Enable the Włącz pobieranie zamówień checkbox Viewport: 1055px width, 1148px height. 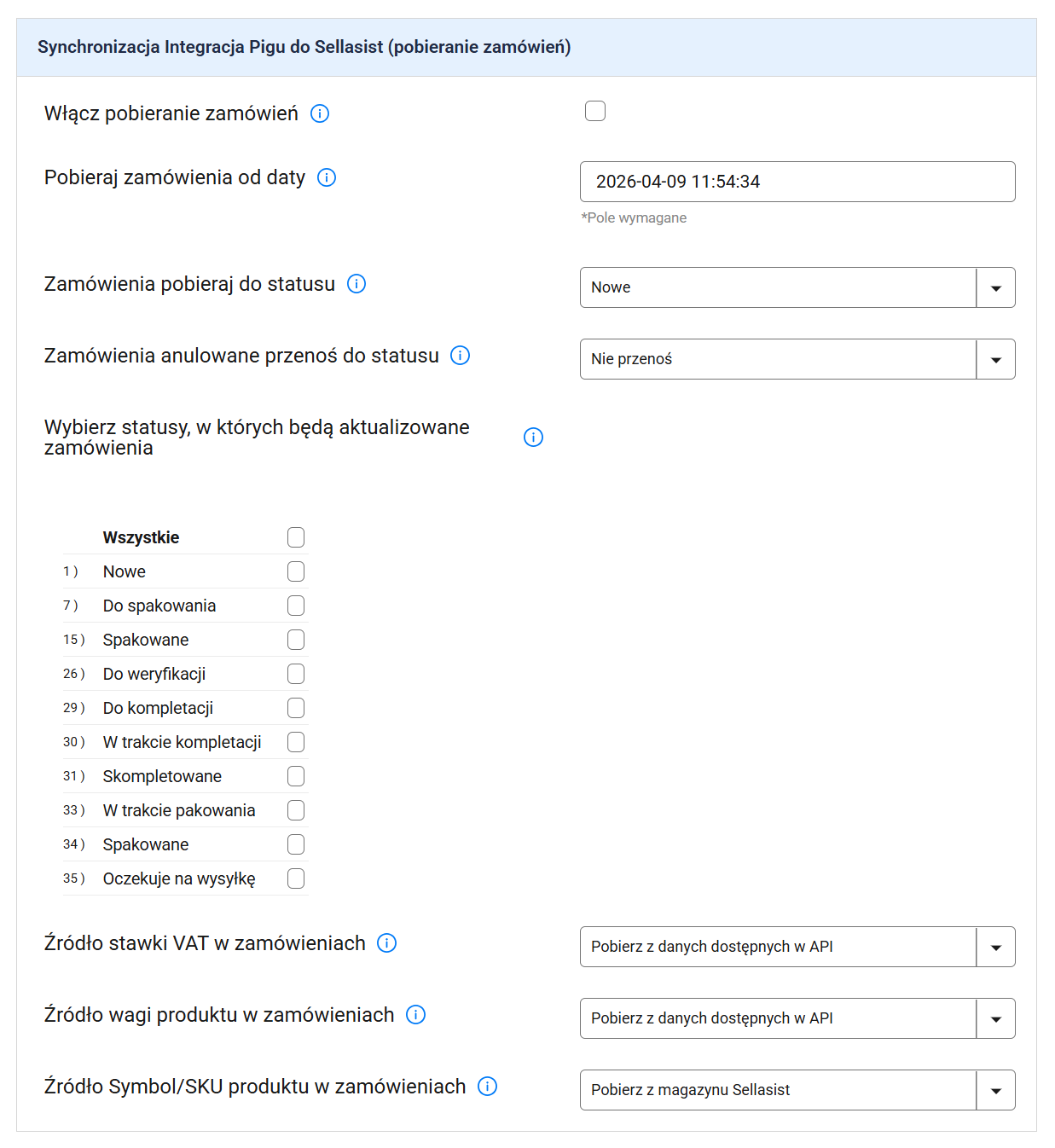pyautogui.click(x=595, y=111)
